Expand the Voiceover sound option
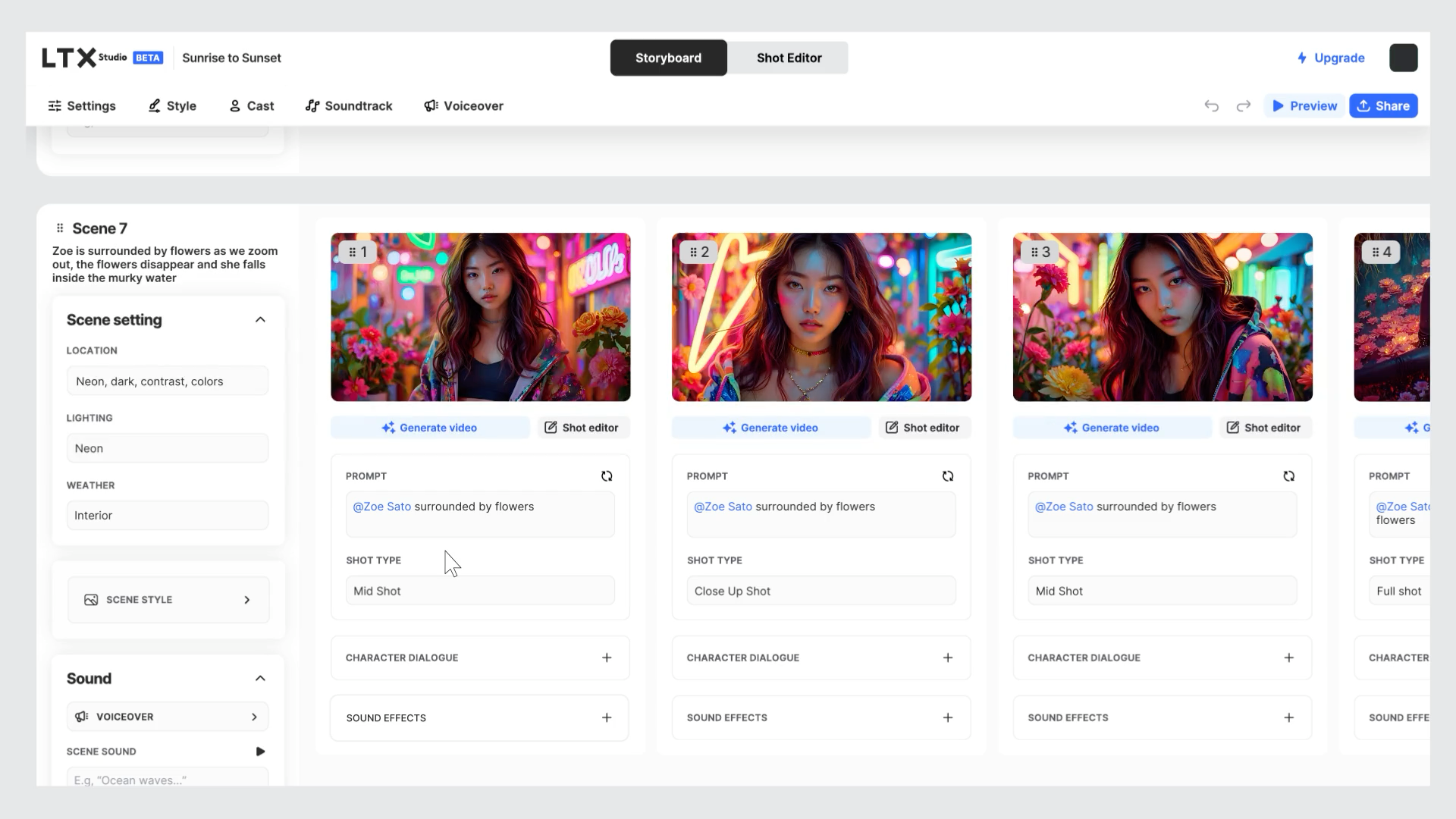This screenshot has width=1456, height=819. (168, 717)
